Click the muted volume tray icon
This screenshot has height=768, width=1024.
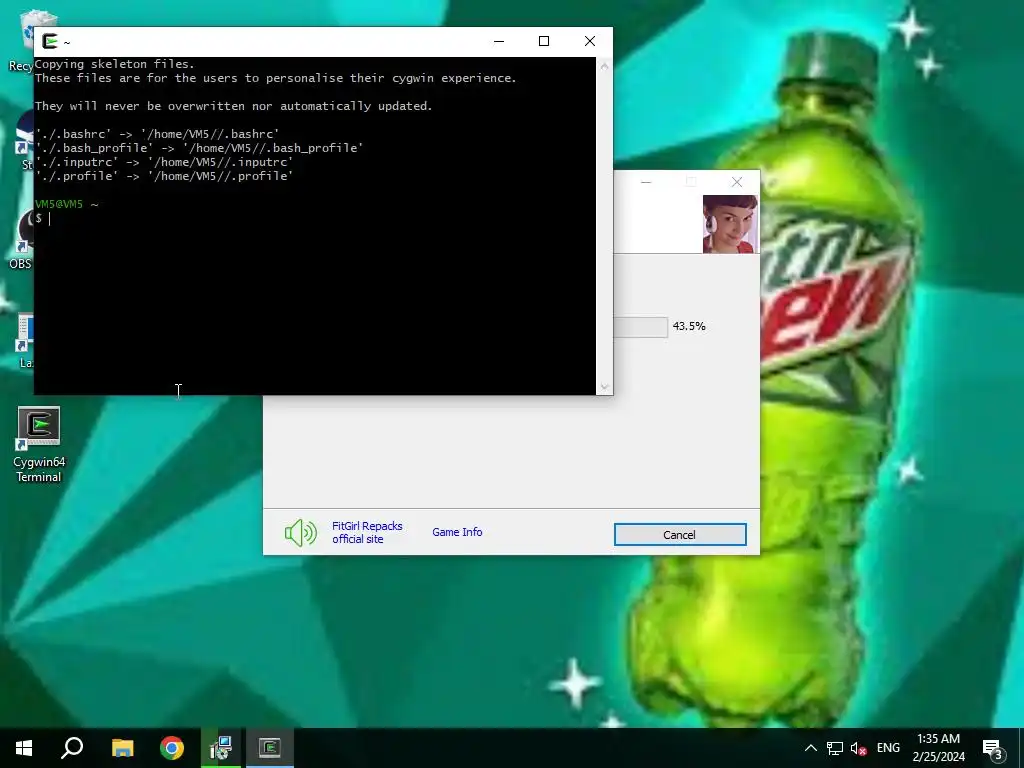click(x=858, y=748)
